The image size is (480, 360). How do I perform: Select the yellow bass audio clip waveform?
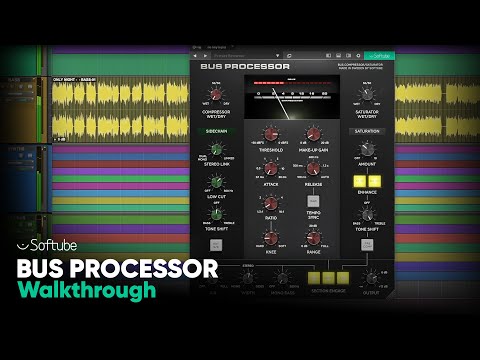pyautogui.click(x=121, y=110)
